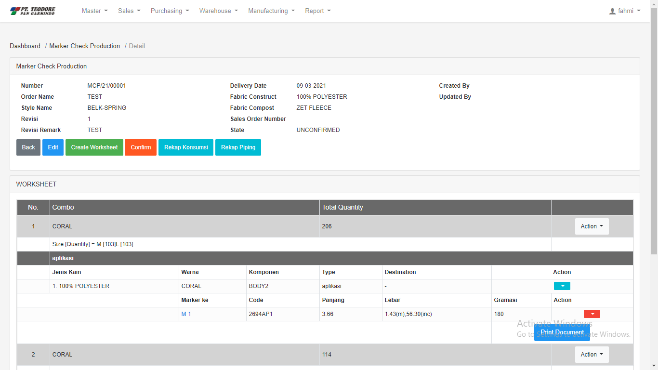The image size is (658, 370).
Task: Open Marker Check Production breadcrumb link
Action: pyautogui.click(x=85, y=46)
